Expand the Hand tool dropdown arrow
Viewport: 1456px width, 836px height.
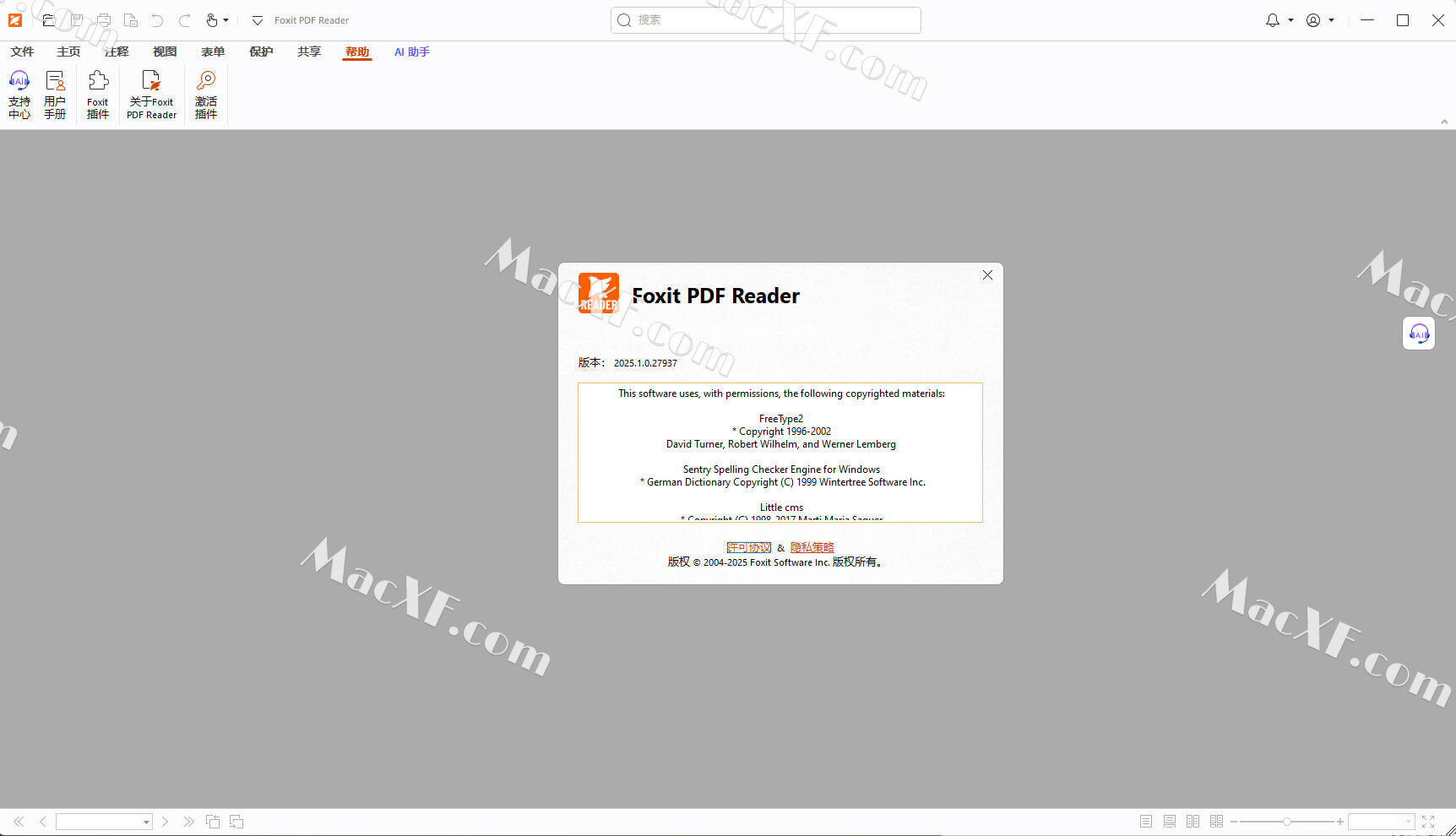click(x=225, y=20)
